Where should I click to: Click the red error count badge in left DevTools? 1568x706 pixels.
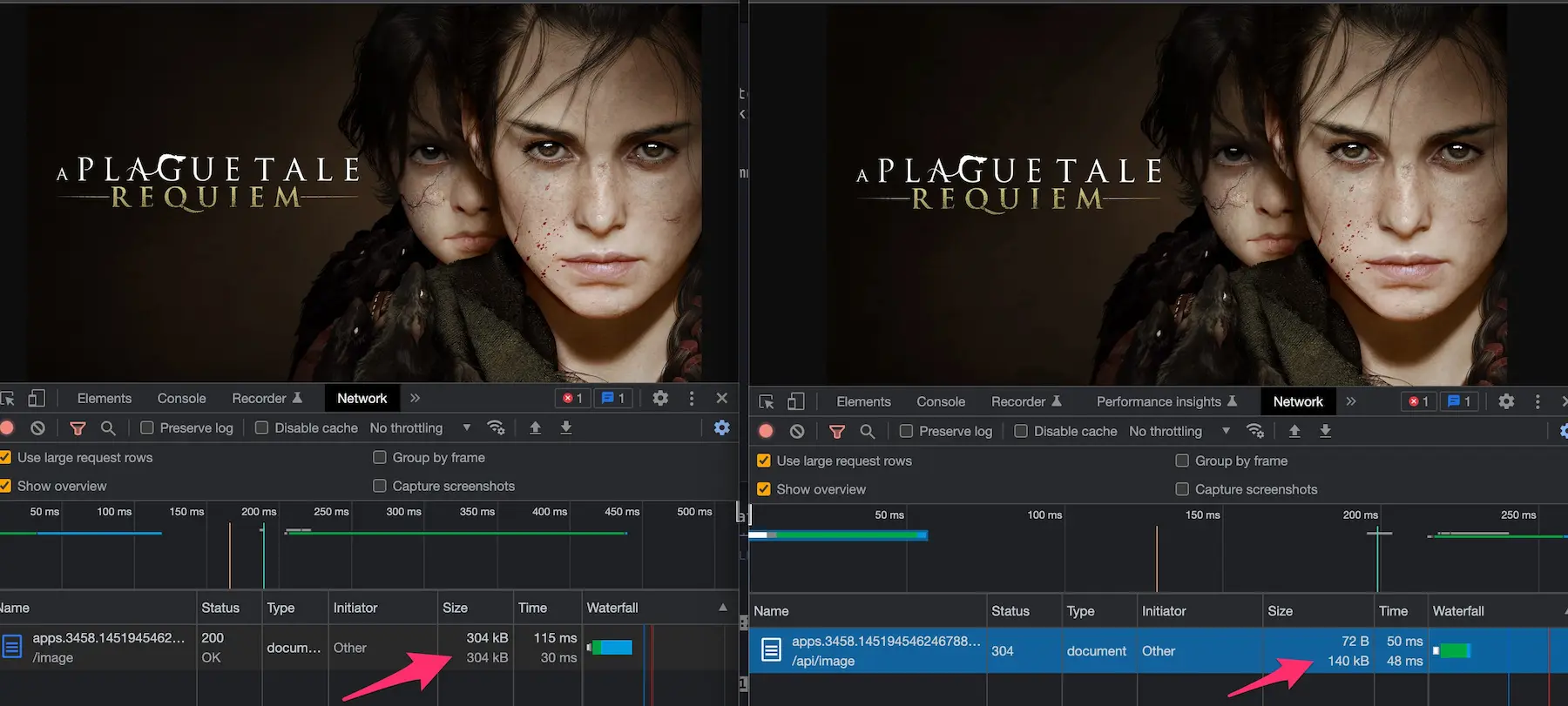coord(572,398)
